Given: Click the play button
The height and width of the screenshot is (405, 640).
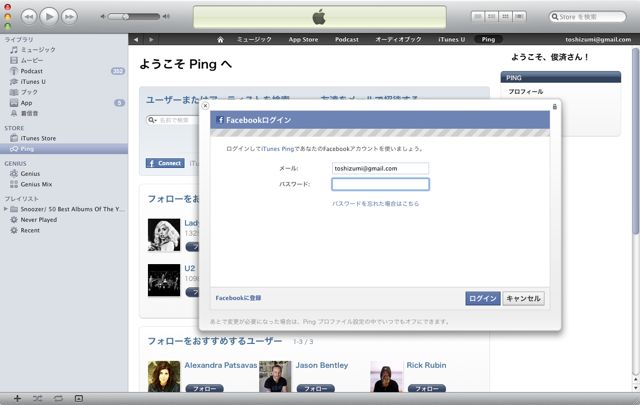Looking at the screenshot, I should (49, 17).
